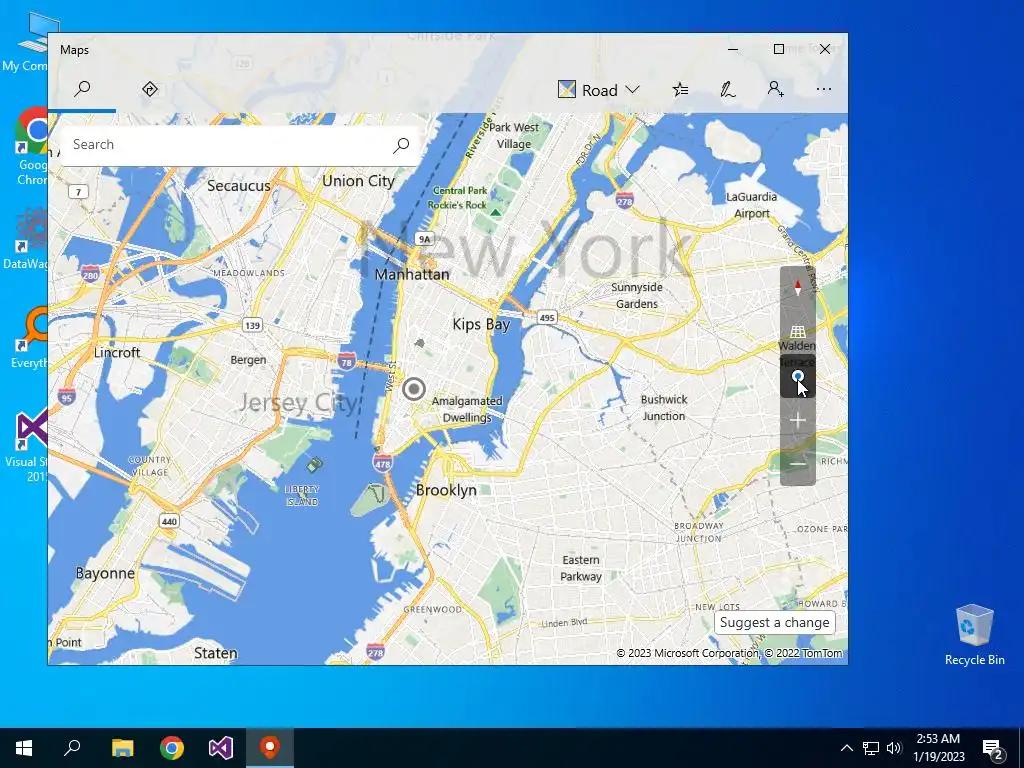1024x768 pixels.
Task: Click the Amalgamated Dwellings label
Action: (467, 409)
